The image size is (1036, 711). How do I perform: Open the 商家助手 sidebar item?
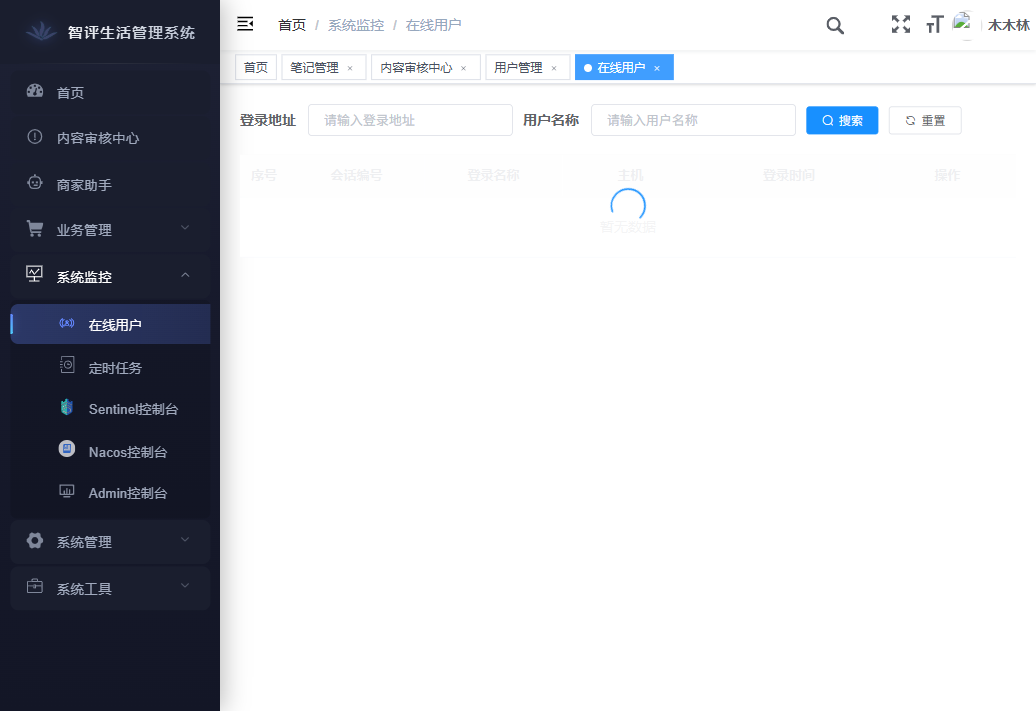click(x=85, y=184)
